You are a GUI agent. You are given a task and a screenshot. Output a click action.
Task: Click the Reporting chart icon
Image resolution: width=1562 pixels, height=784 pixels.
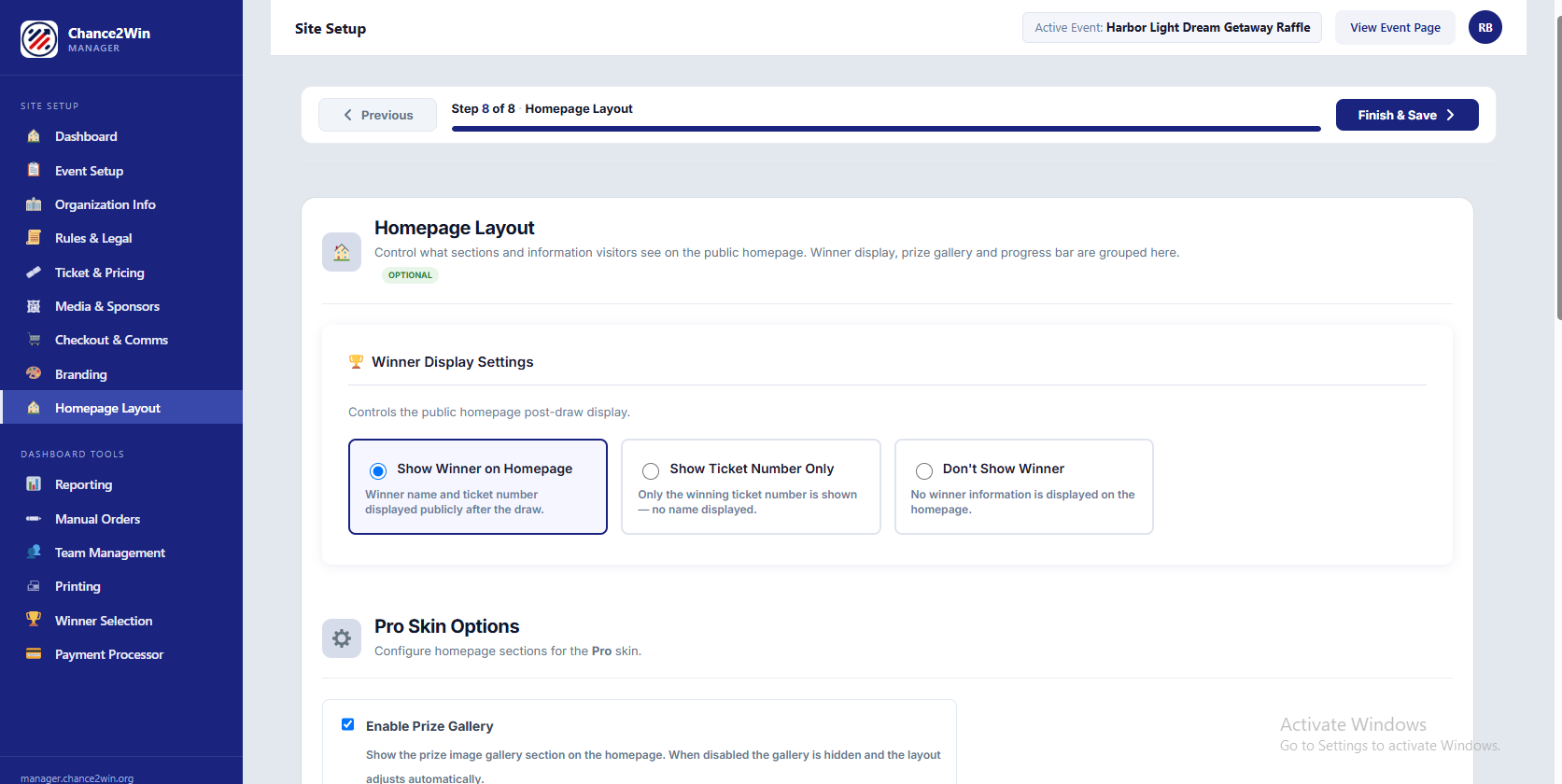pyautogui.click(x=34, y=484)
